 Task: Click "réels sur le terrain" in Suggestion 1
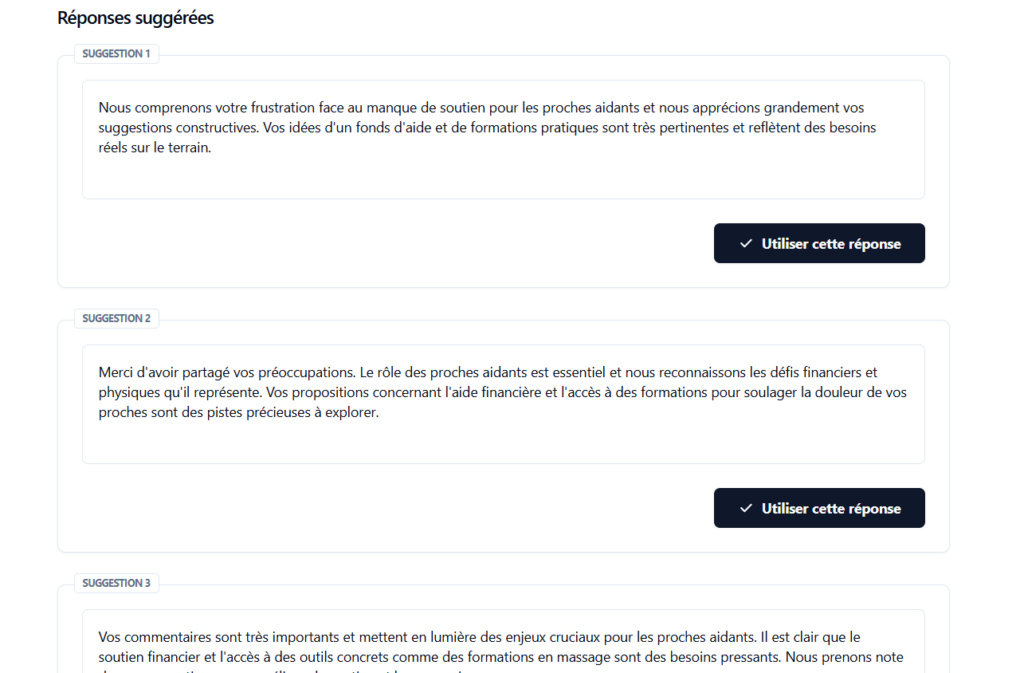pos(155,148)
